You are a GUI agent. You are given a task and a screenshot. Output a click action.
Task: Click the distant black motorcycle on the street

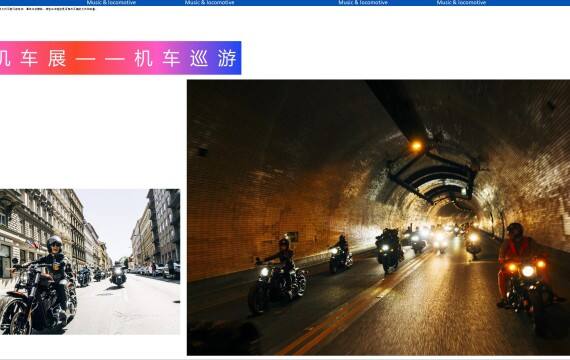(118, 276)
